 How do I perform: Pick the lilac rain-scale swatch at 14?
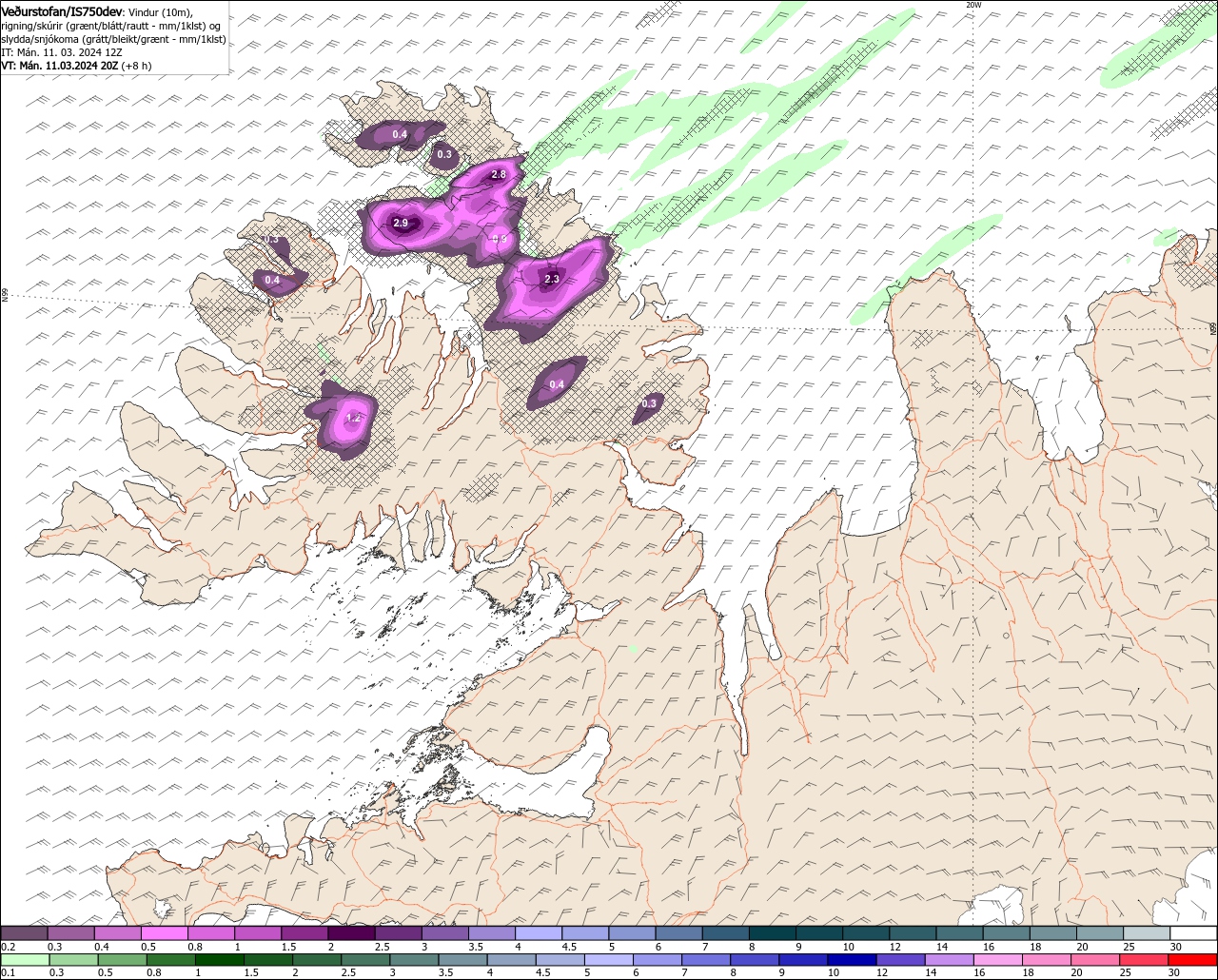coord(949,960)
